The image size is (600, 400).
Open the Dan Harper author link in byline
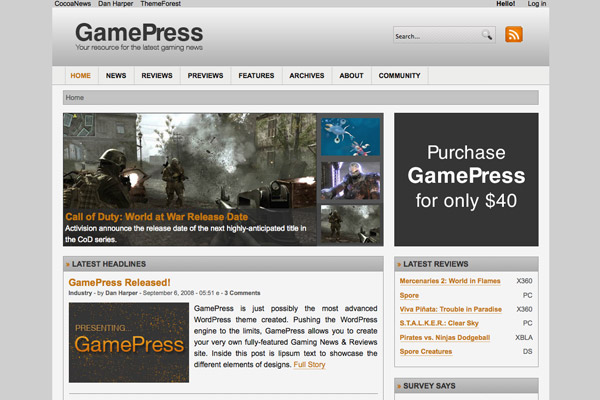tap(121, 293)
